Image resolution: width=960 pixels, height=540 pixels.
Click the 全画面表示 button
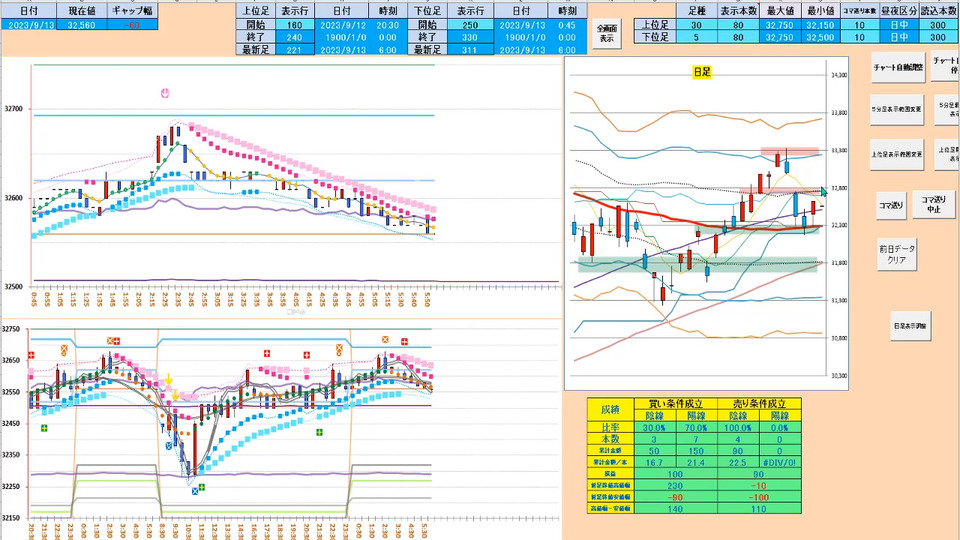[x=606, y=34]
